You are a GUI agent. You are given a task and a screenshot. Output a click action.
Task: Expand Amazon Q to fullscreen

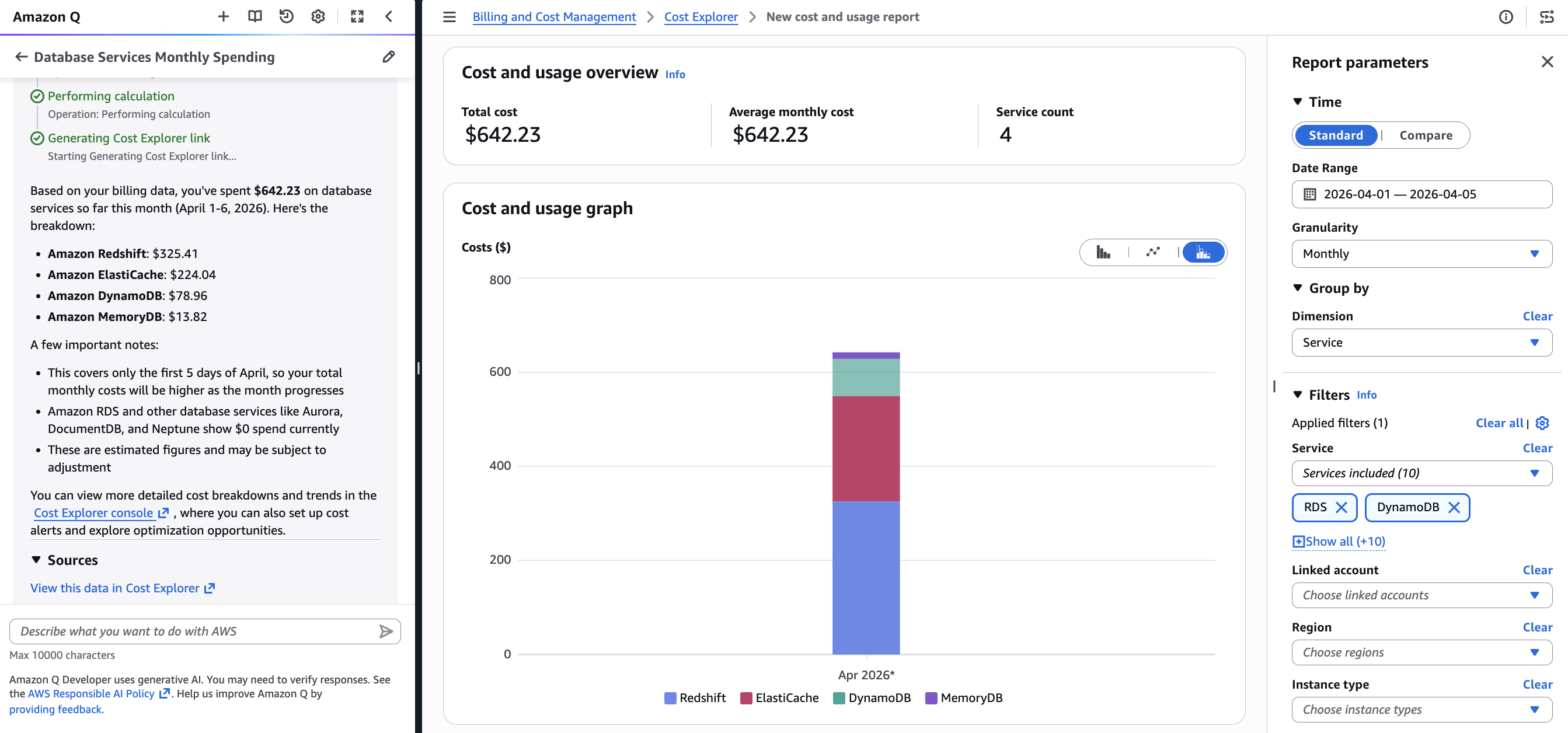(x=357, y=16)
